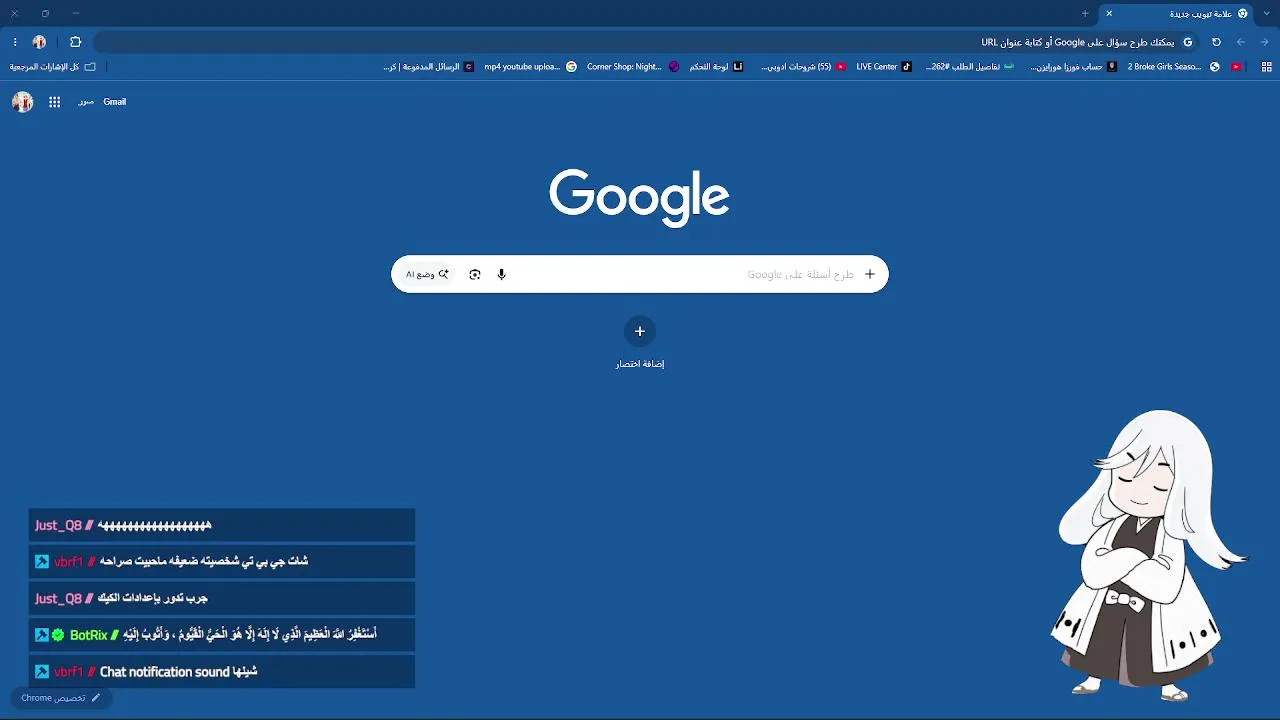Open the YouTube bookmark icon next to the apps grid

(1237, 67)
